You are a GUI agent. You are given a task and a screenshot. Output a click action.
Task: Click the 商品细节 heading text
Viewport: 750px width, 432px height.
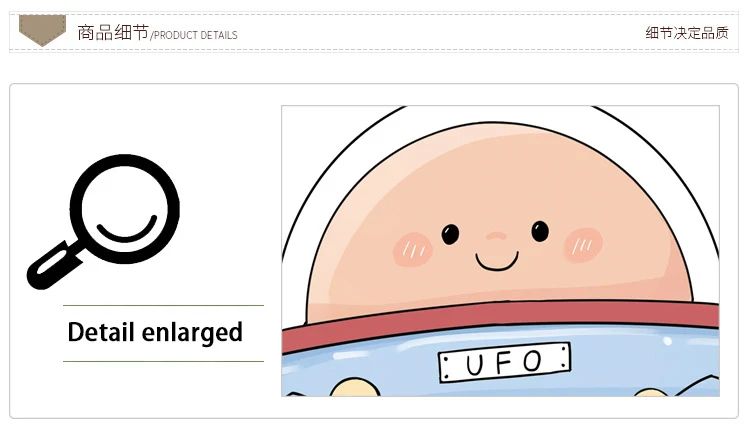coord(113,33)
